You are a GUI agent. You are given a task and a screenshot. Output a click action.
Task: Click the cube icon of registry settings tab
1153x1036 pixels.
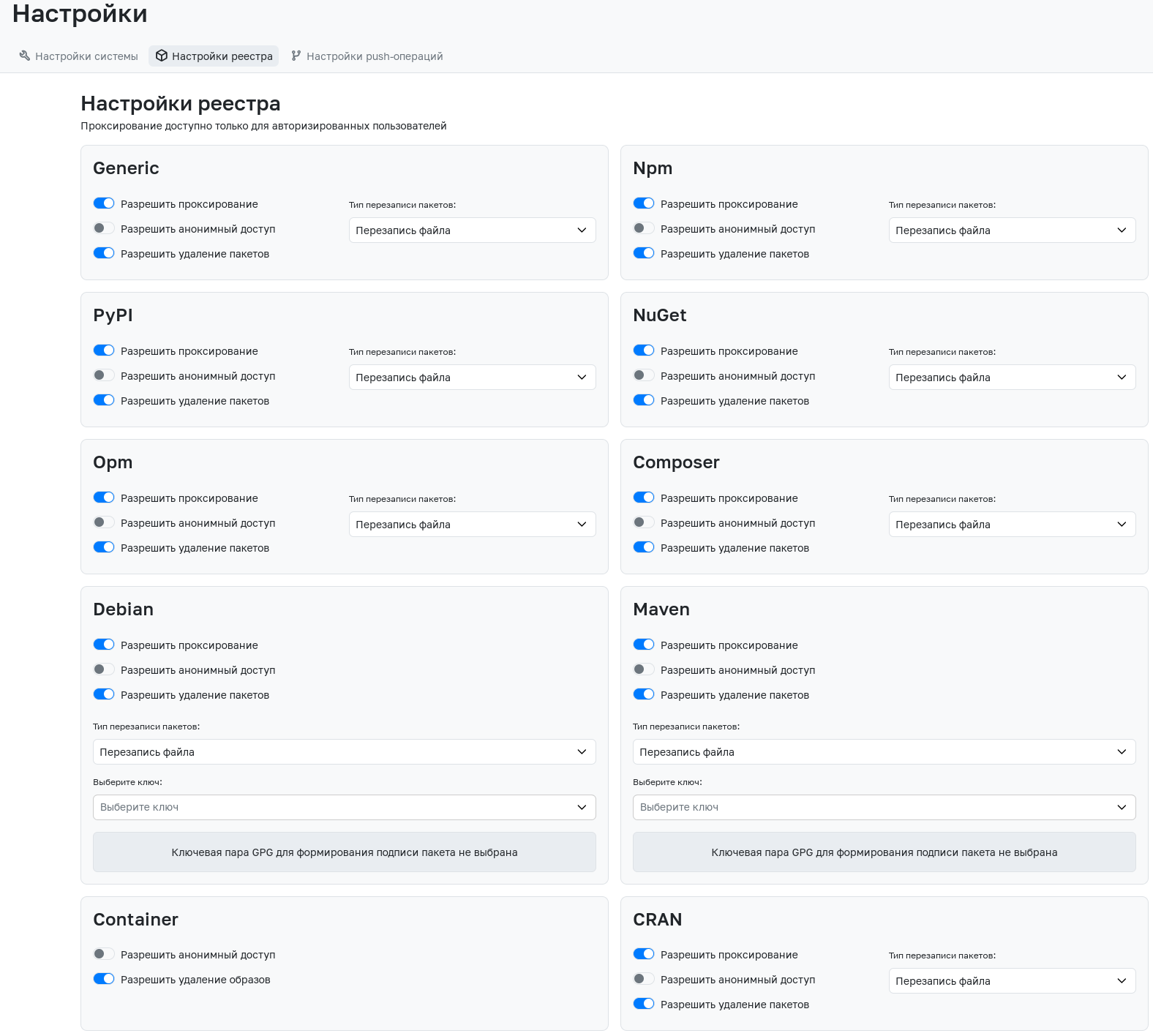coord(162,56)
